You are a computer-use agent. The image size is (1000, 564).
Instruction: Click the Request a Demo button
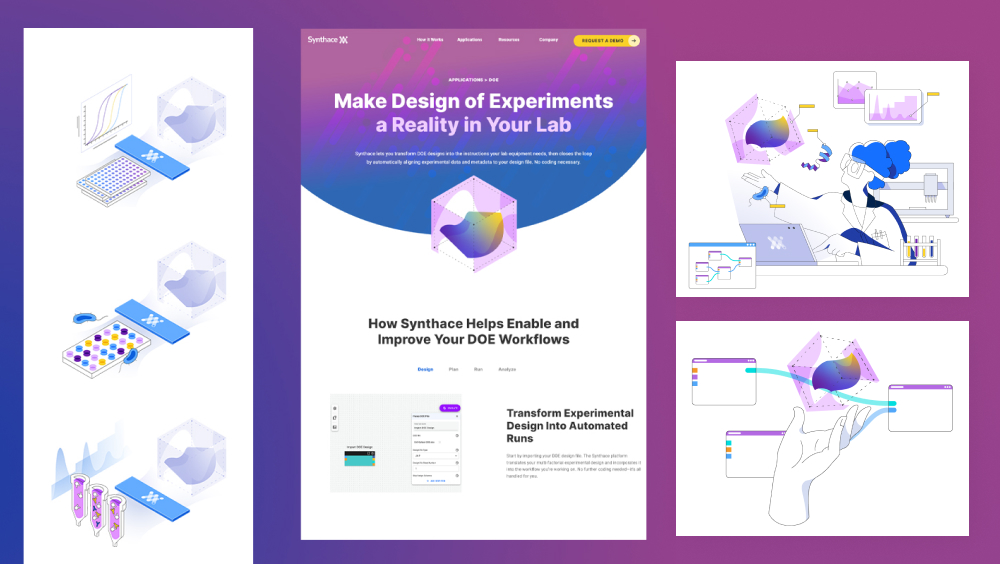tap(606, 40)
